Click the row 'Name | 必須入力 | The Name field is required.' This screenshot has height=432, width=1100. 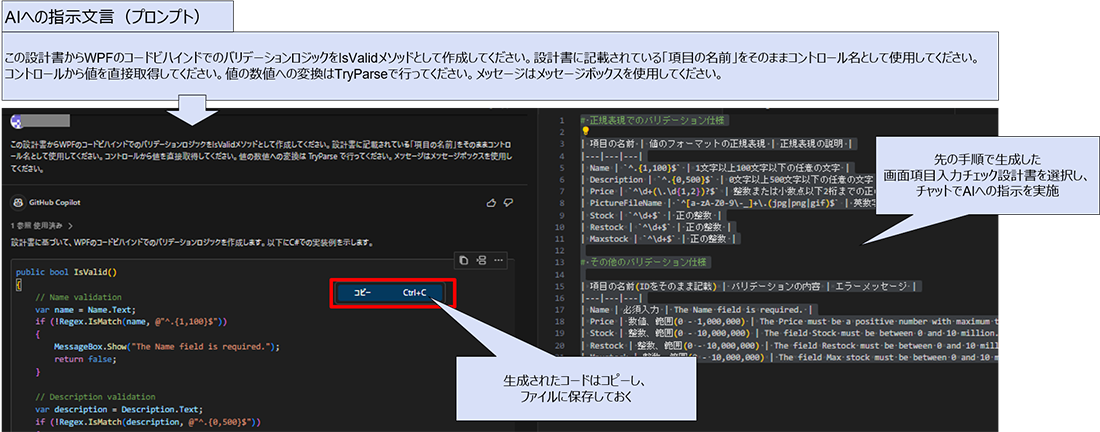click(x=697, y=309)
